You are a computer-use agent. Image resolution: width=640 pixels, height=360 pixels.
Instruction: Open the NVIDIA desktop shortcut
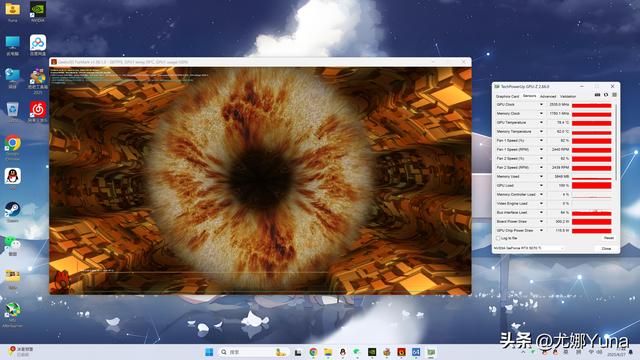click(x=38, y=11)
